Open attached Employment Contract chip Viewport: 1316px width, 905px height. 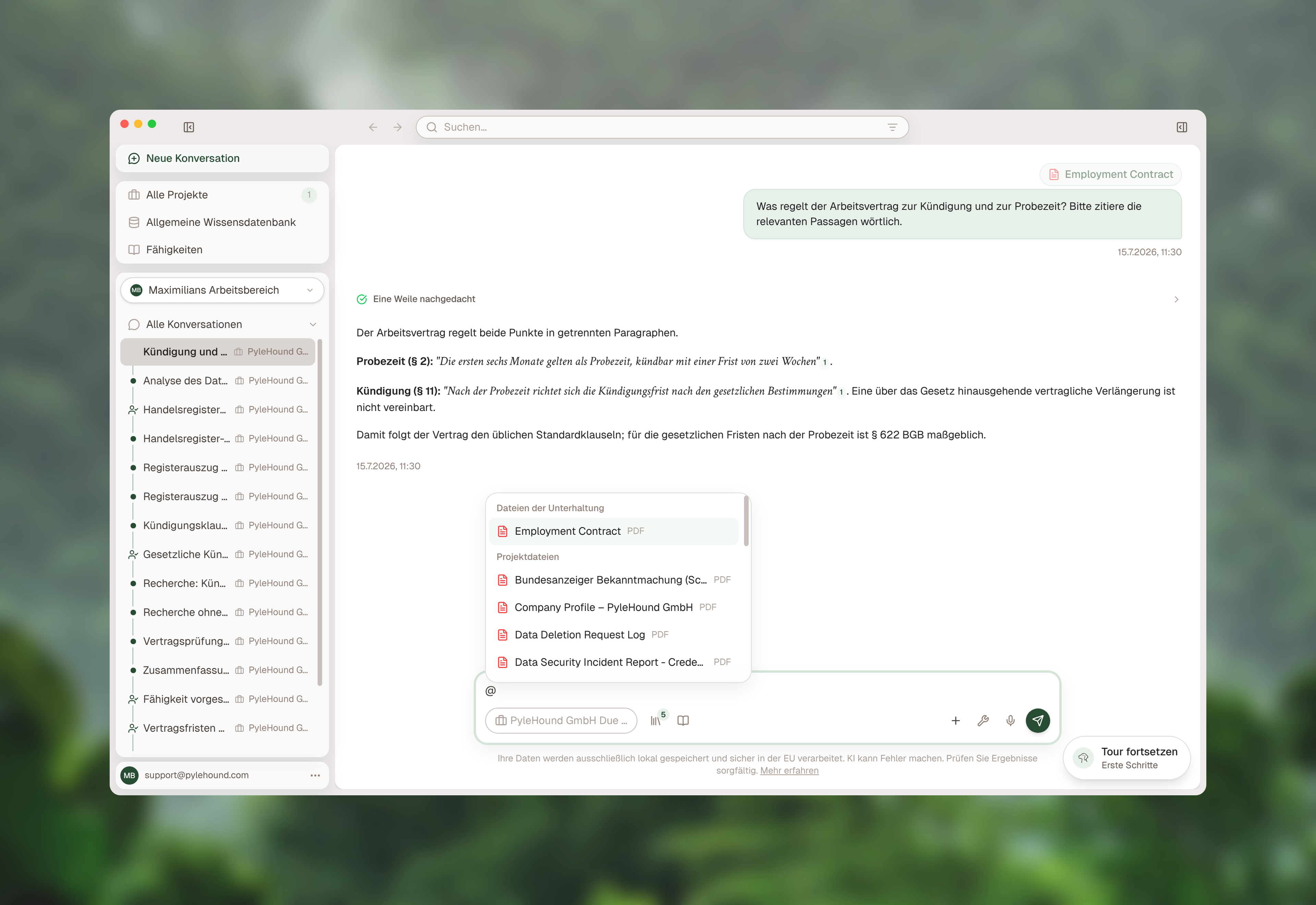[1110, 174]
